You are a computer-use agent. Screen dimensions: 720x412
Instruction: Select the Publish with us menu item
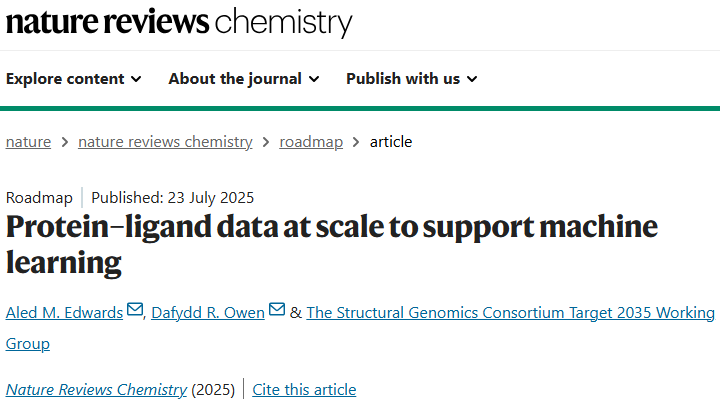(412, 79)
